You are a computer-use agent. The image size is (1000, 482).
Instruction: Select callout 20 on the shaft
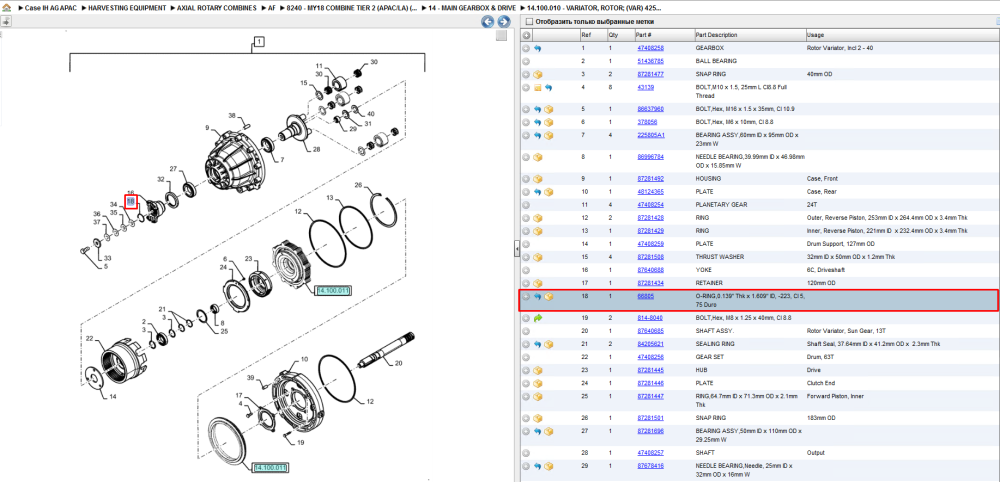tap(398, 364)
